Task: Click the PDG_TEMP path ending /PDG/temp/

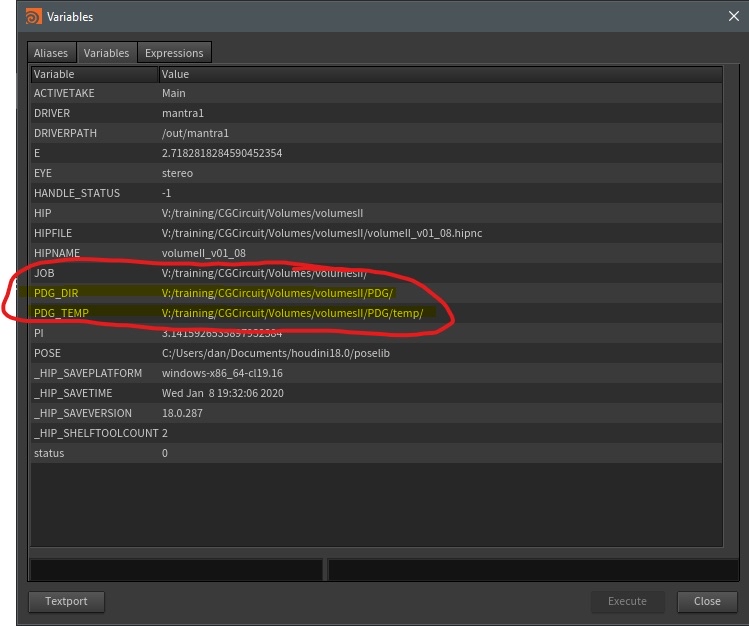Action: coord(292,313)
